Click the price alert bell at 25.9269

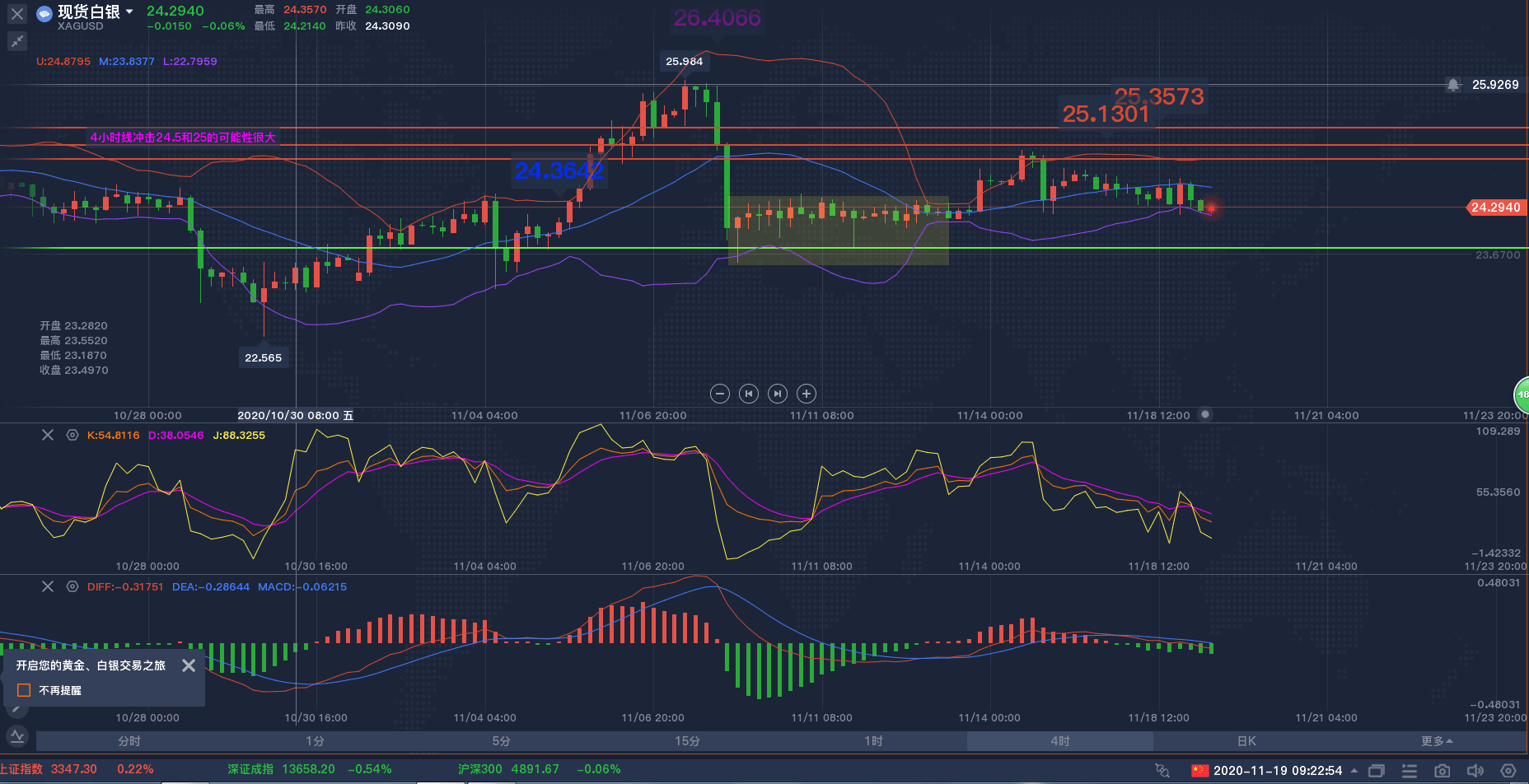(x=1453, y=85)
